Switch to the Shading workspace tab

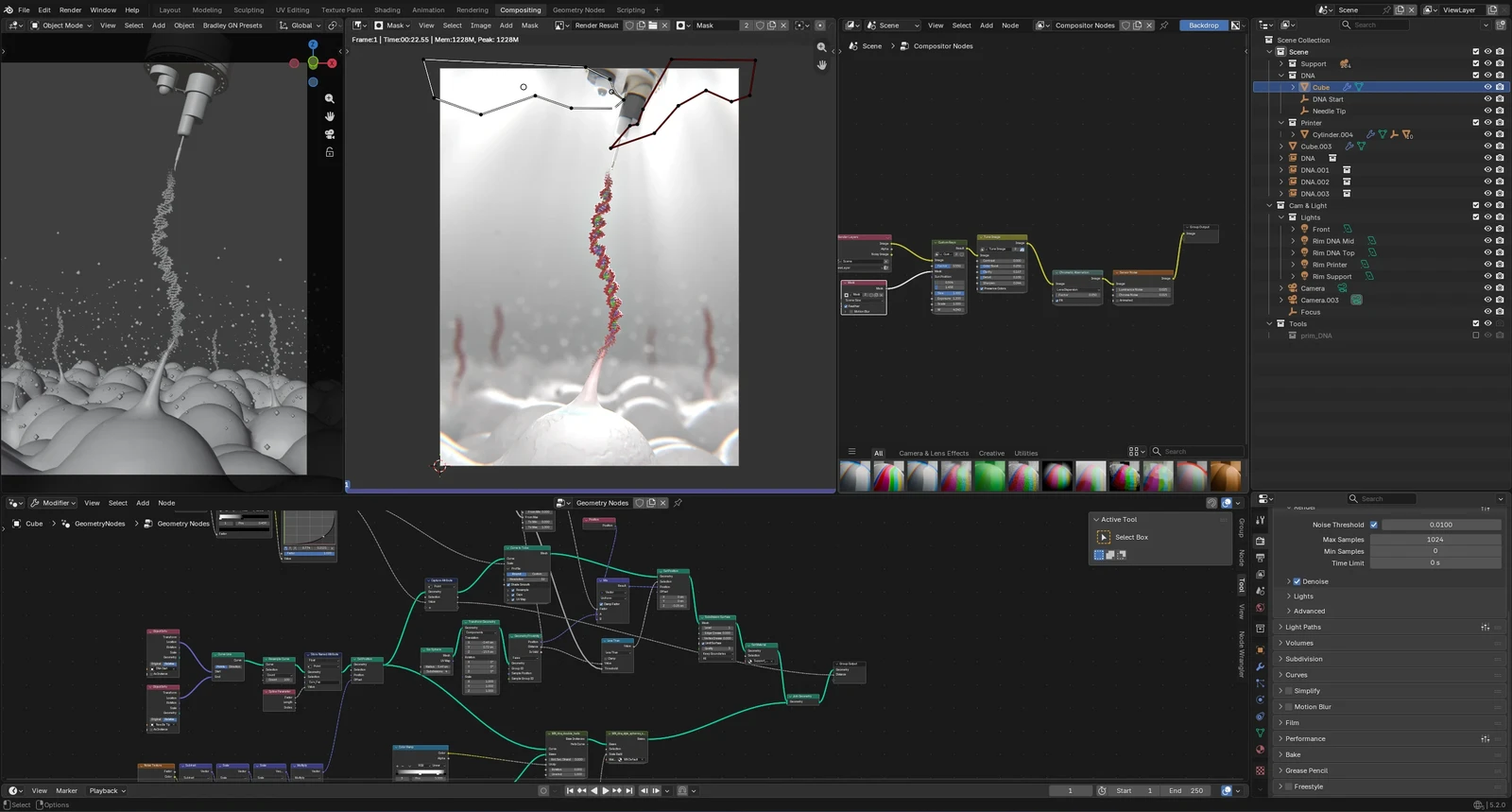[387, 10]
